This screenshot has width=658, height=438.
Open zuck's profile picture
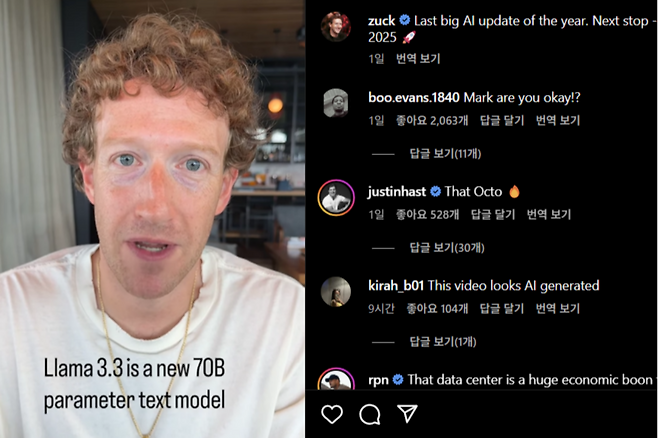(336, 27)
